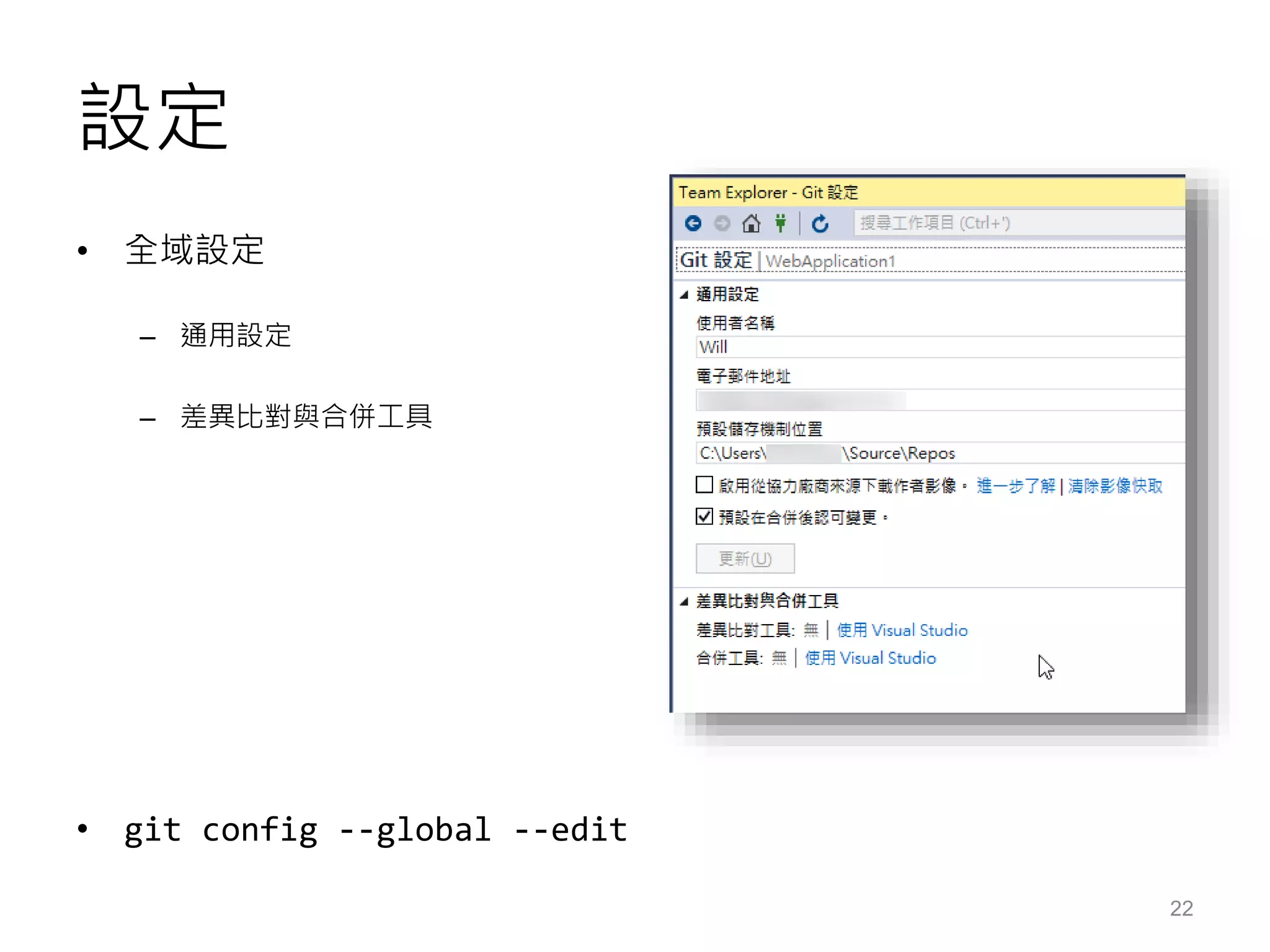Viewport: 1270px width, 952px height.
Task: Click the blurred 電子郵件地址 field
Action: click(x=940, y=400)
